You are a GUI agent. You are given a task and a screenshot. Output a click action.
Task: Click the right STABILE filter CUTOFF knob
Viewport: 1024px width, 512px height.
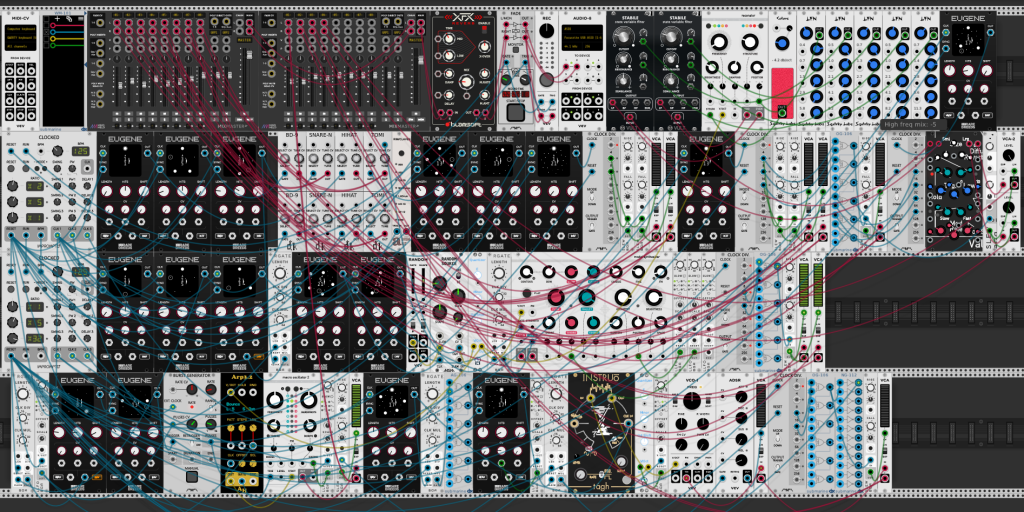(x=671, y=37)
